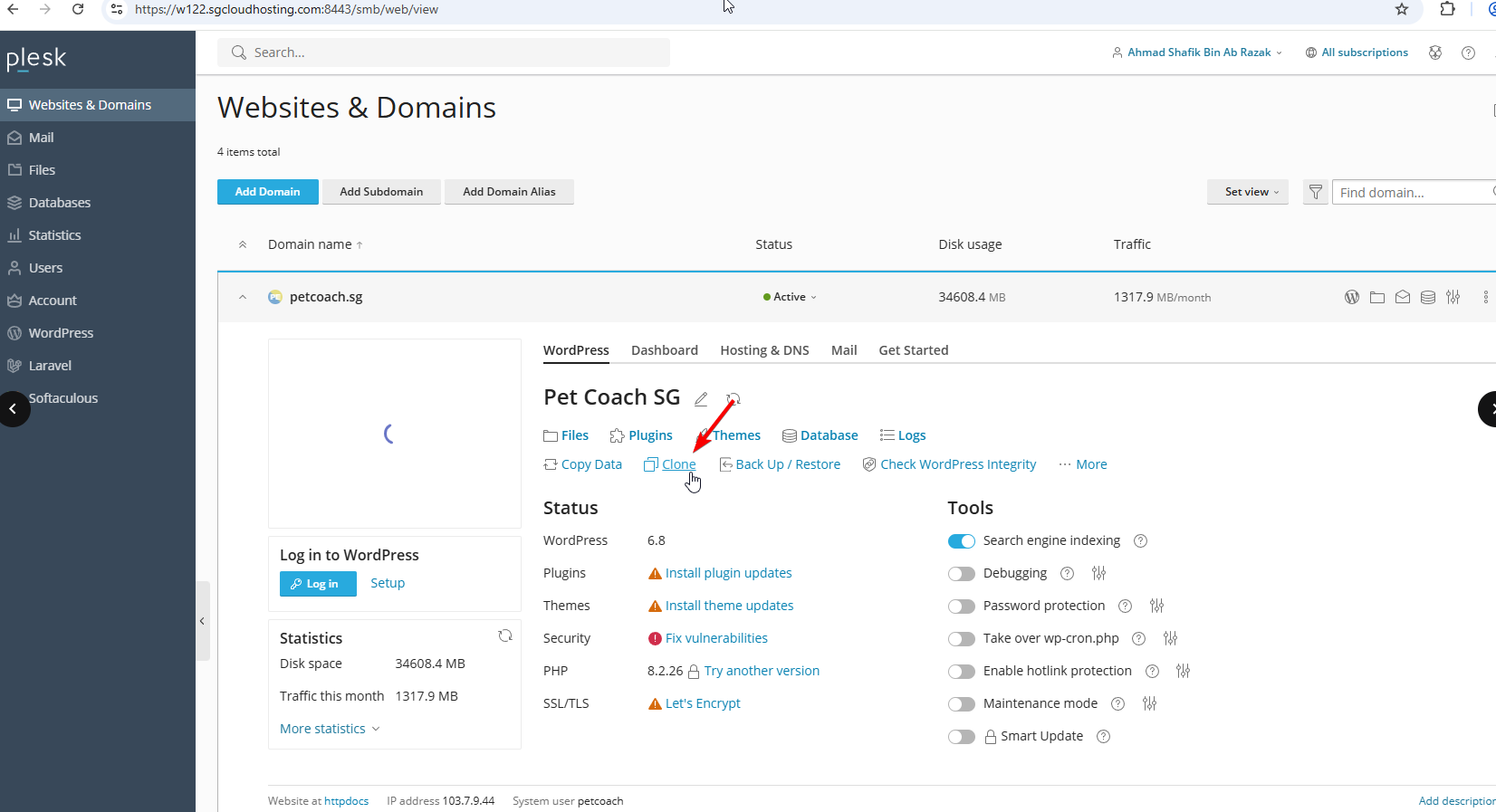Image resolution: width=1496 pixels, height=812 pixels.
Task: Open the Active status dropdown for petcoach.sg
Action: coord(790,297)
